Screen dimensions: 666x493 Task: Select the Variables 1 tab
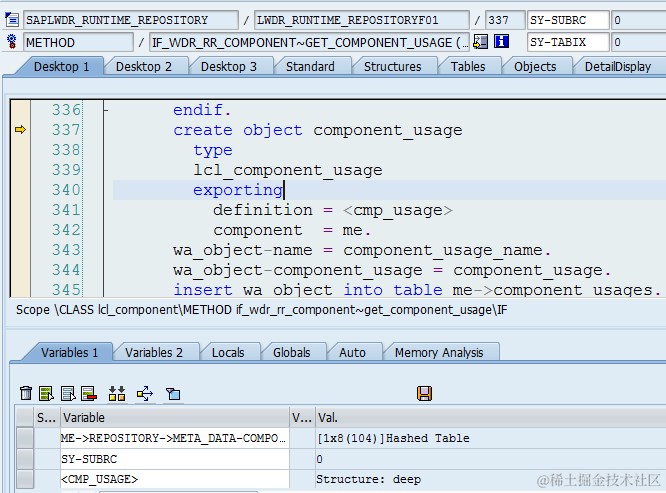(70, 352)
